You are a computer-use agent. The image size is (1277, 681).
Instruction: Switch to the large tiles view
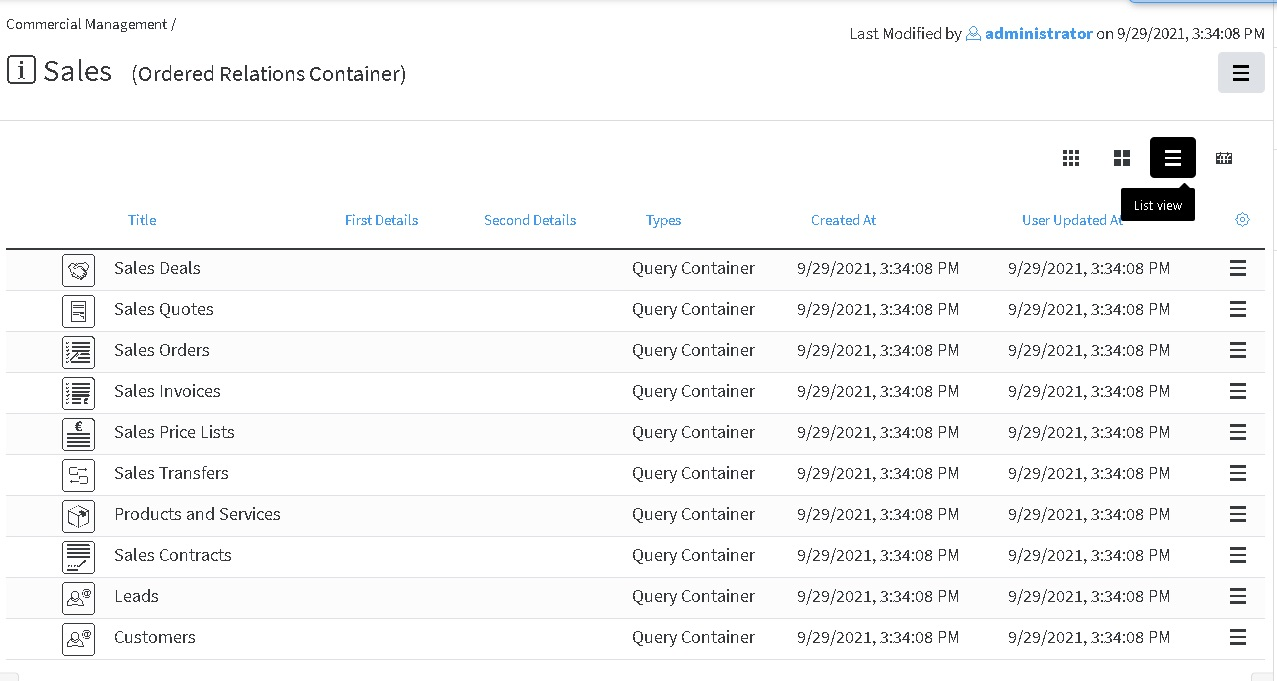click(1122, 158)
